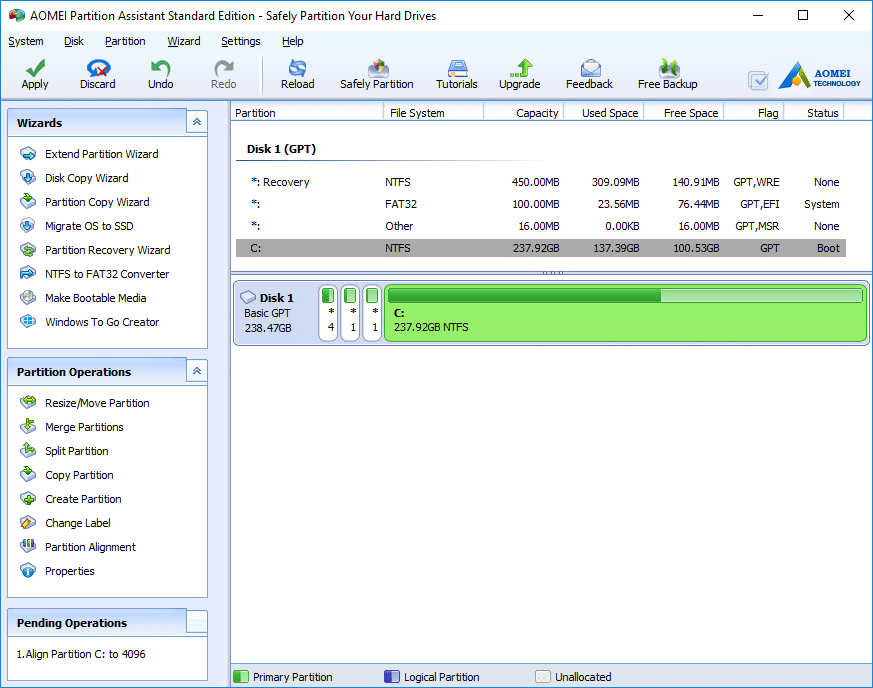This screenshot has width=873, height=688.
Task: Click the Windows To Go Creator icon
Action: tap(28, 321)
